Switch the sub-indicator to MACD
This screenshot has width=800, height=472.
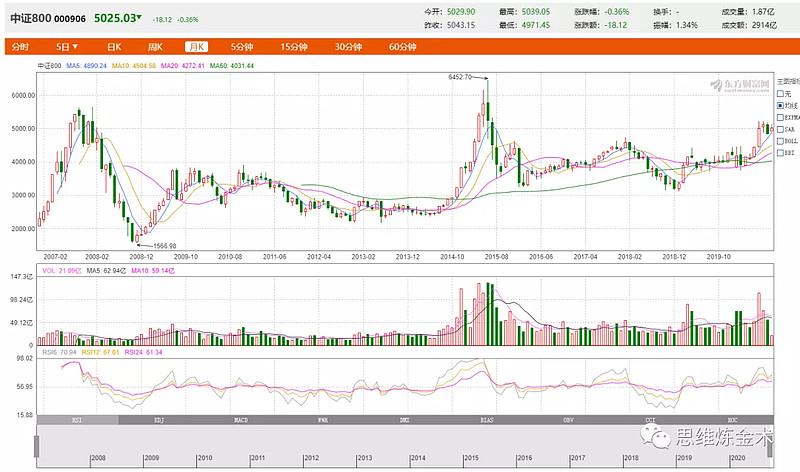coord(239,420)
